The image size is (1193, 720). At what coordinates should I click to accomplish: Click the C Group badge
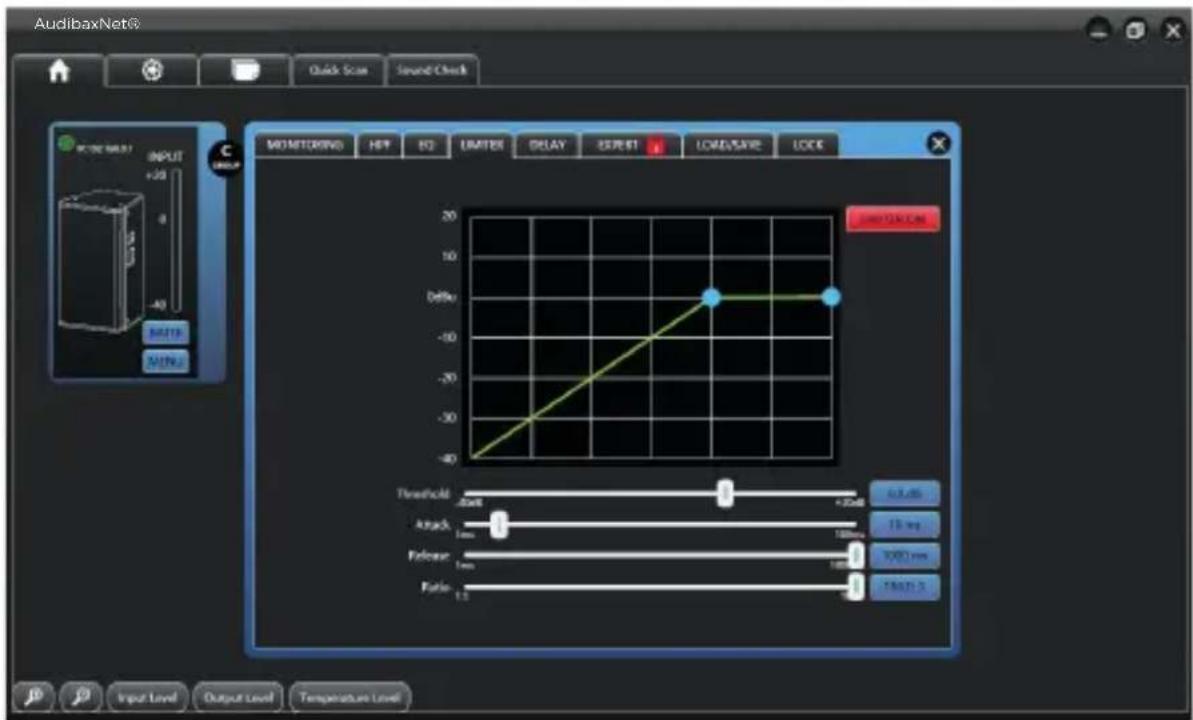pos(225,158)
